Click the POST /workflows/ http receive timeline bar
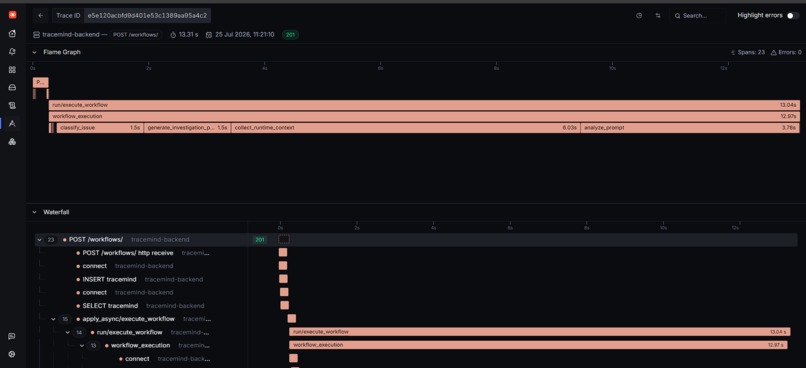This screenshot has height=368, width=806. pos(283,252)
